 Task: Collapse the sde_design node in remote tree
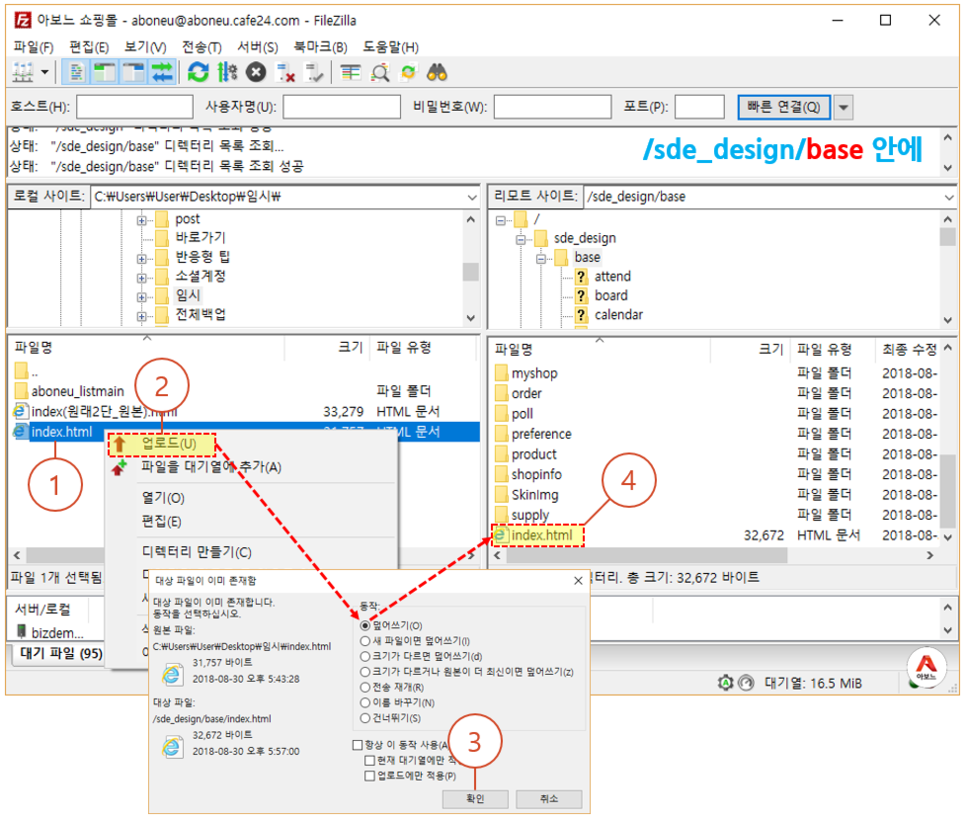(x=521, y=240)
